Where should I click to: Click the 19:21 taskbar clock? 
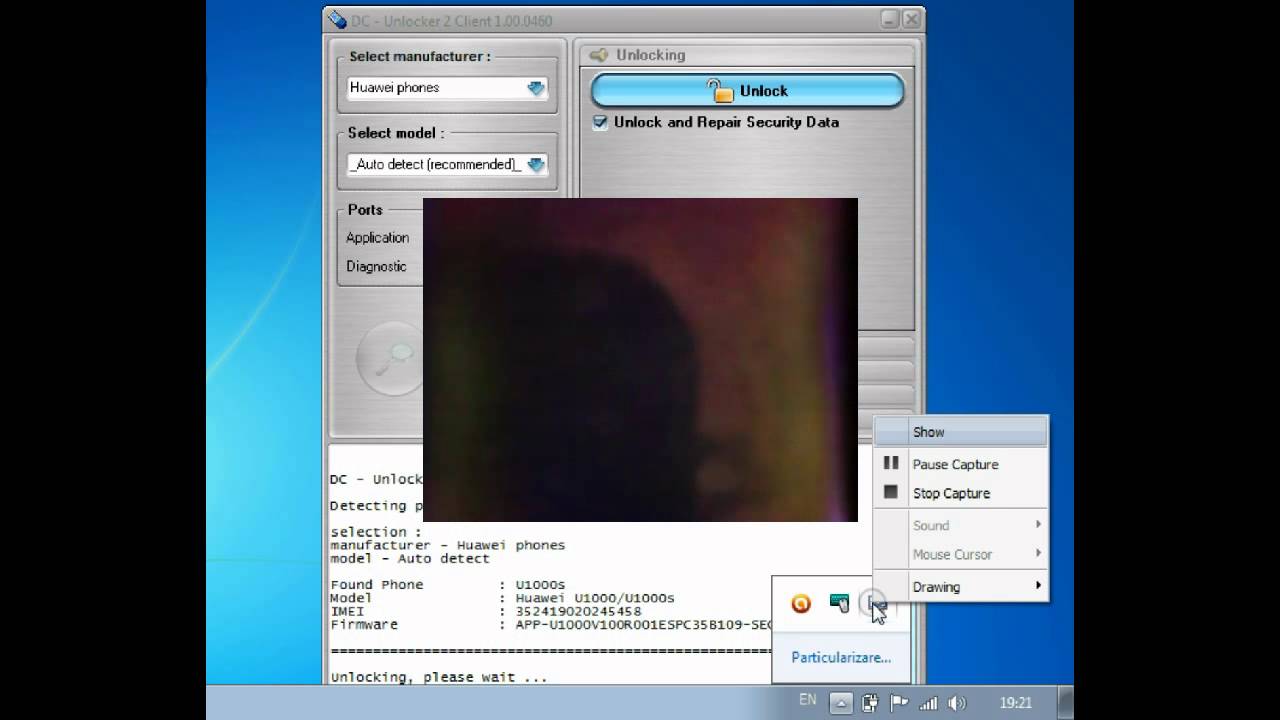click(x=1015, y=703)
